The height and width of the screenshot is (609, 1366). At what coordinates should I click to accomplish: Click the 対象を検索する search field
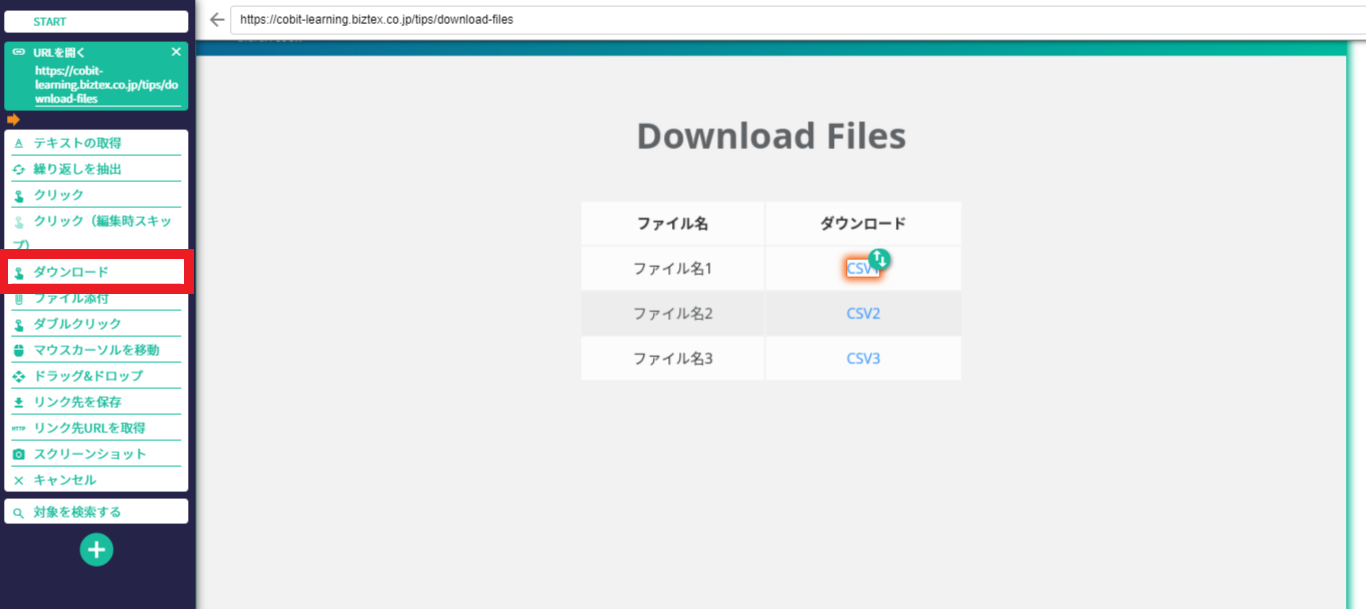pos(96,511)
